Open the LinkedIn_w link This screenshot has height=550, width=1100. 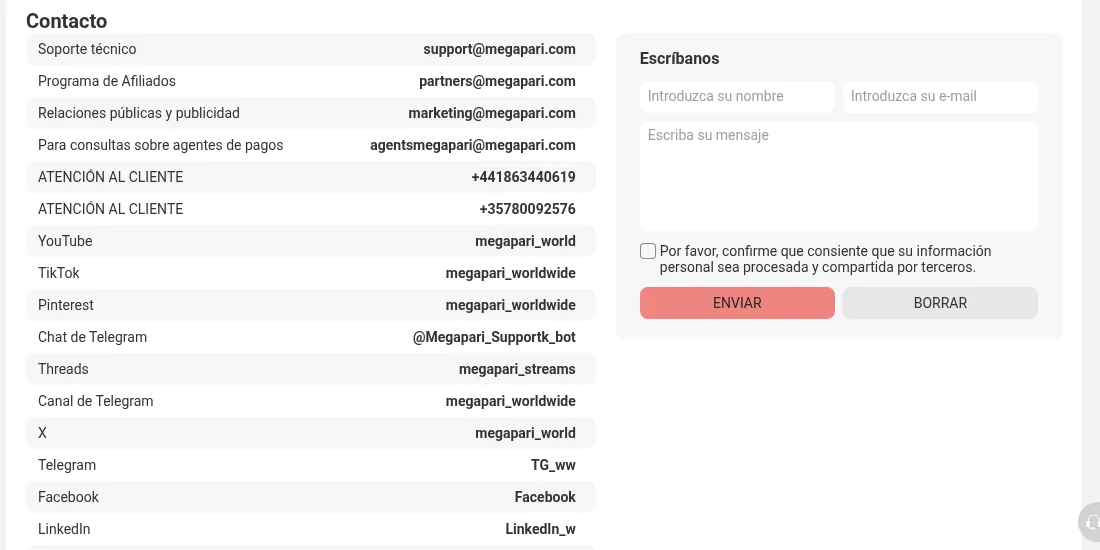(x=540, y=529)
